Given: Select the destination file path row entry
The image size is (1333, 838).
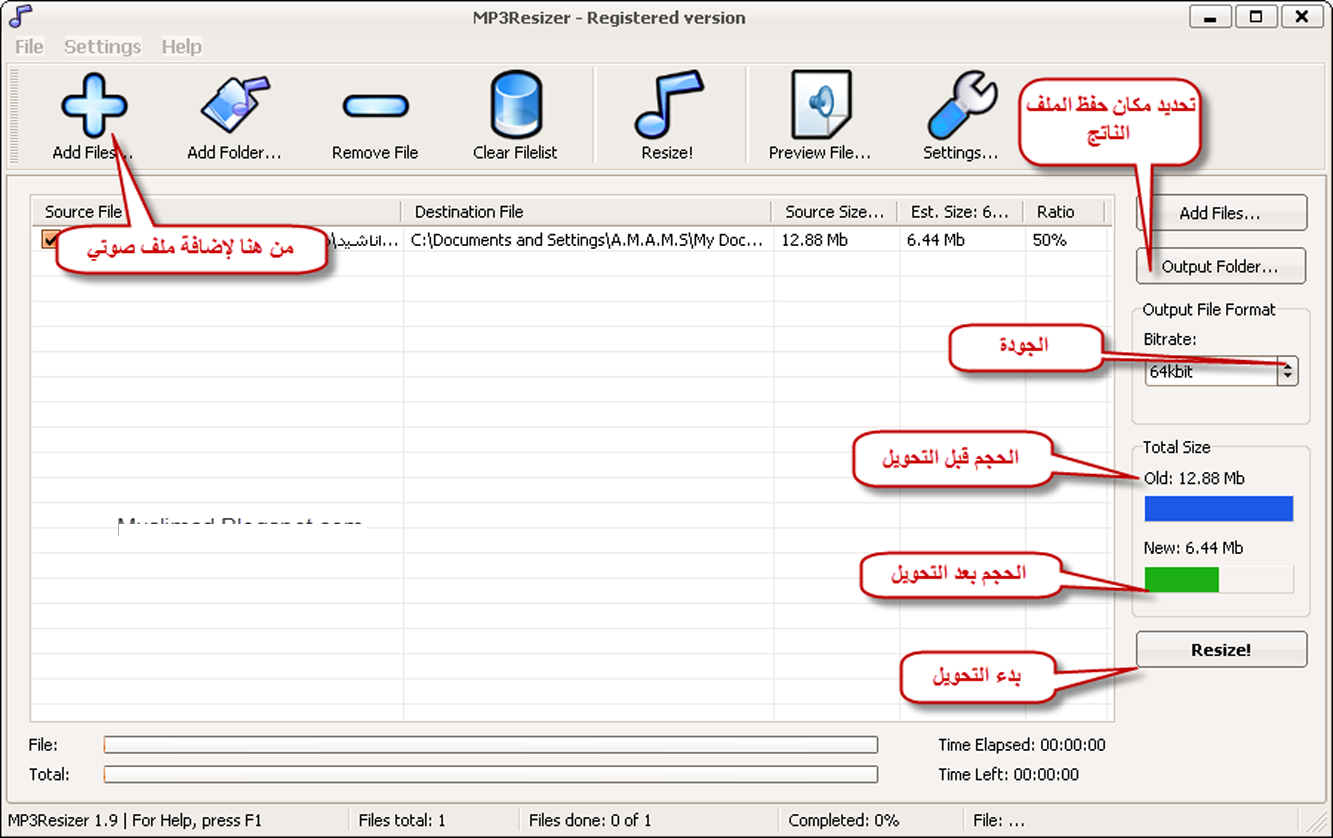Looking at the screenshot, I should [587, 241].
